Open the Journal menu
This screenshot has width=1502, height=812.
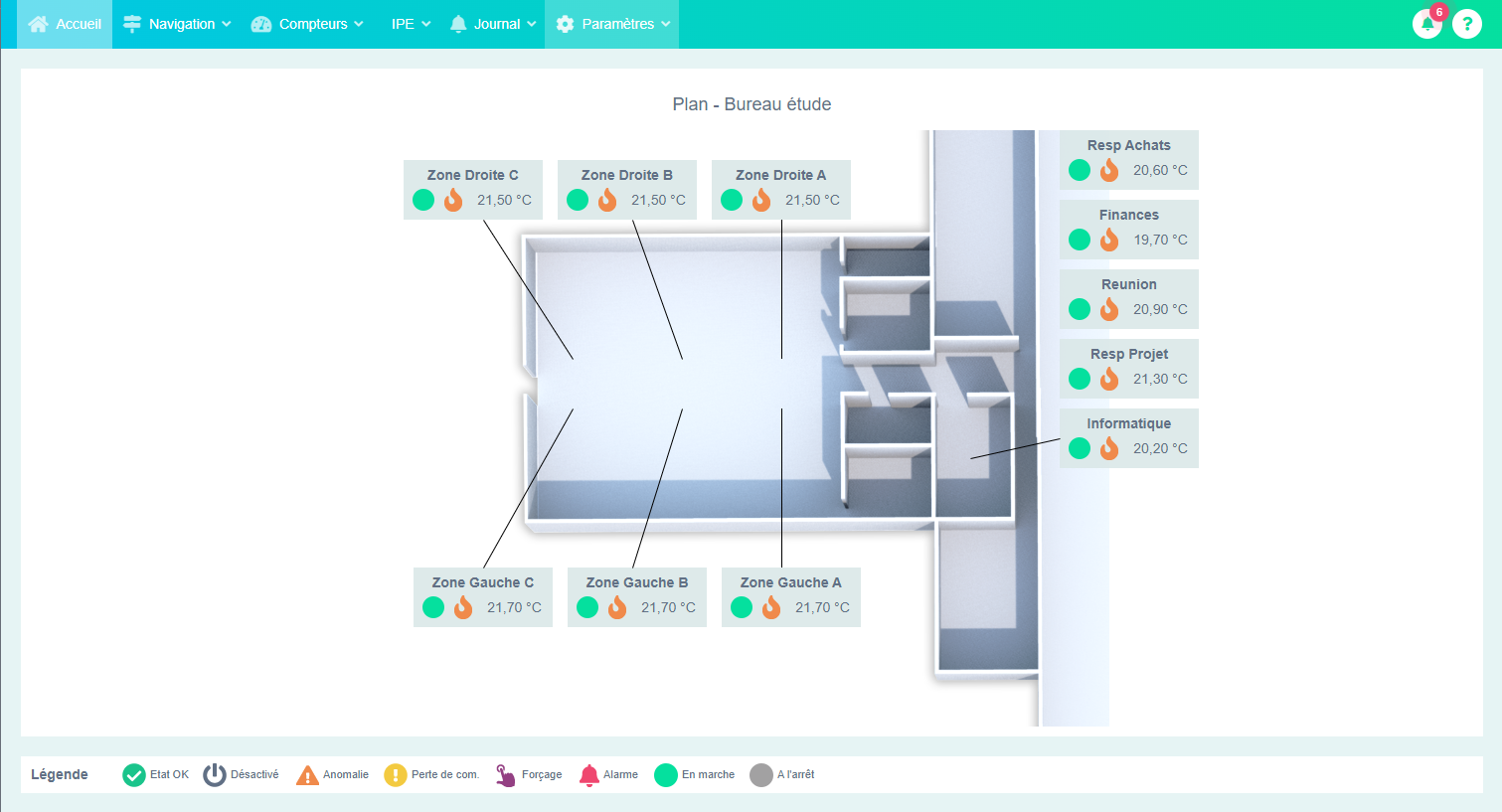click(493, 24)
